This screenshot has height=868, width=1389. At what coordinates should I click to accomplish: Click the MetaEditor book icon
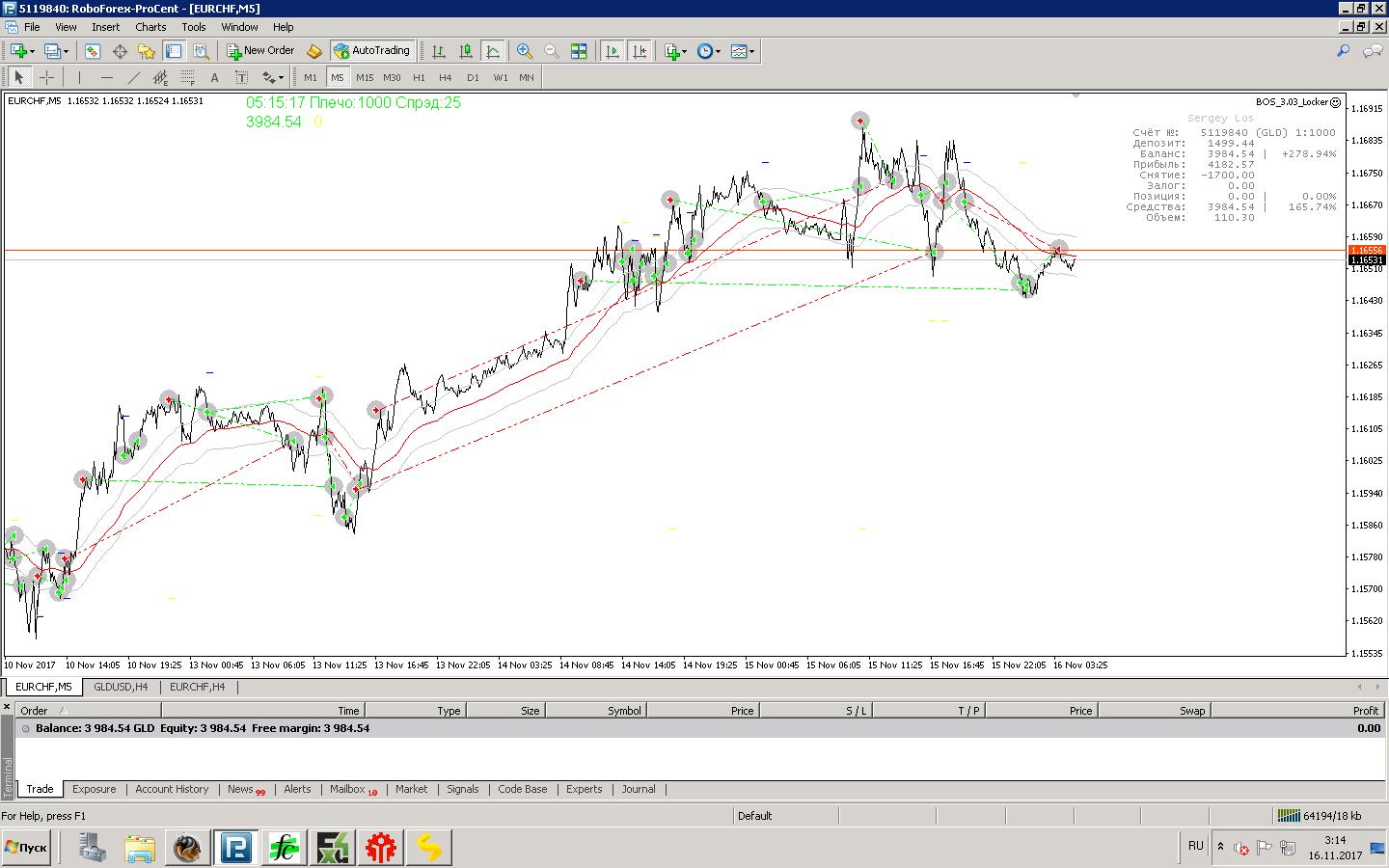pyautogui.click(x=313, y=51)
